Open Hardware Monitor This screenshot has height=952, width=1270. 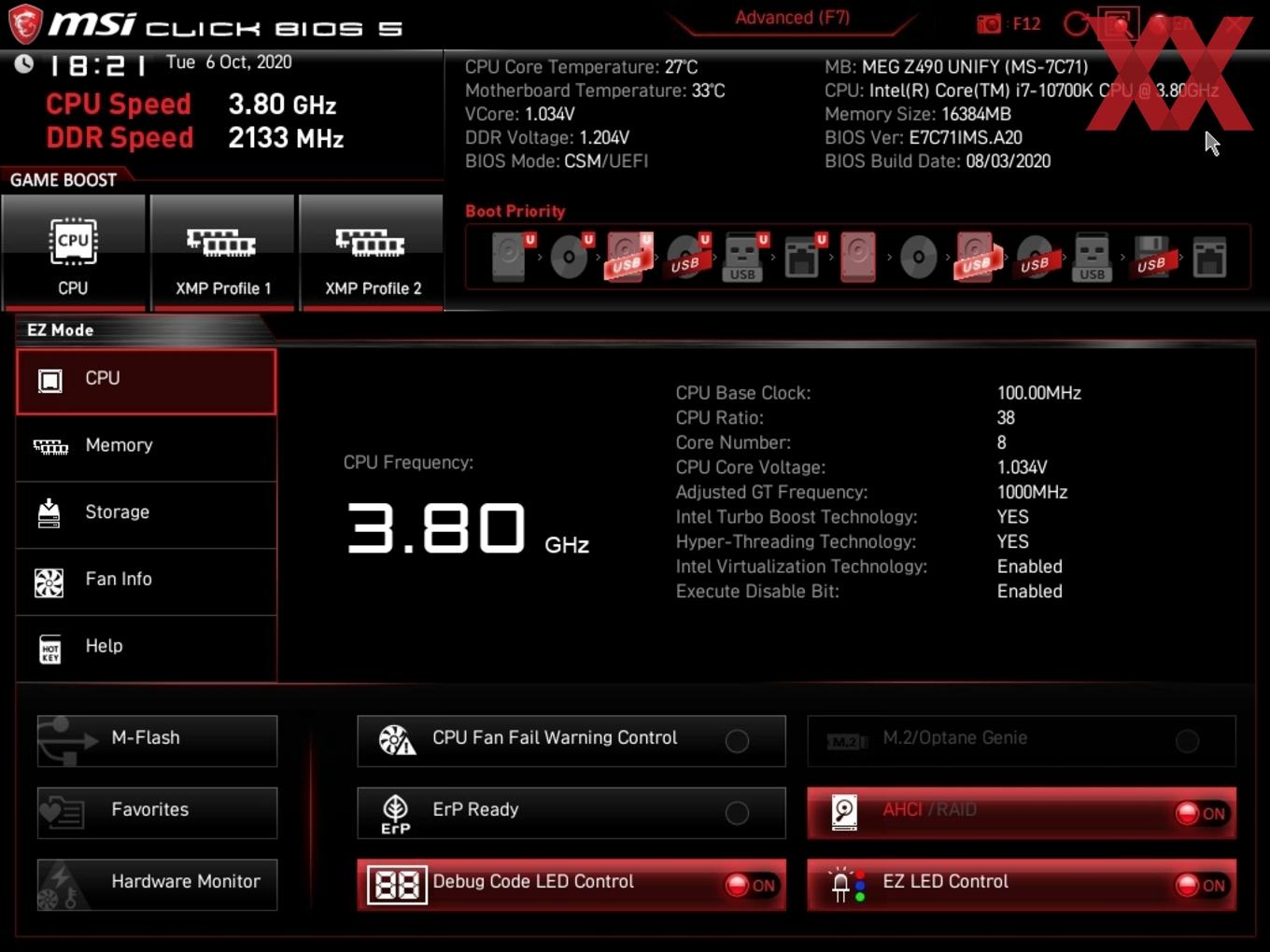point(157,885)
